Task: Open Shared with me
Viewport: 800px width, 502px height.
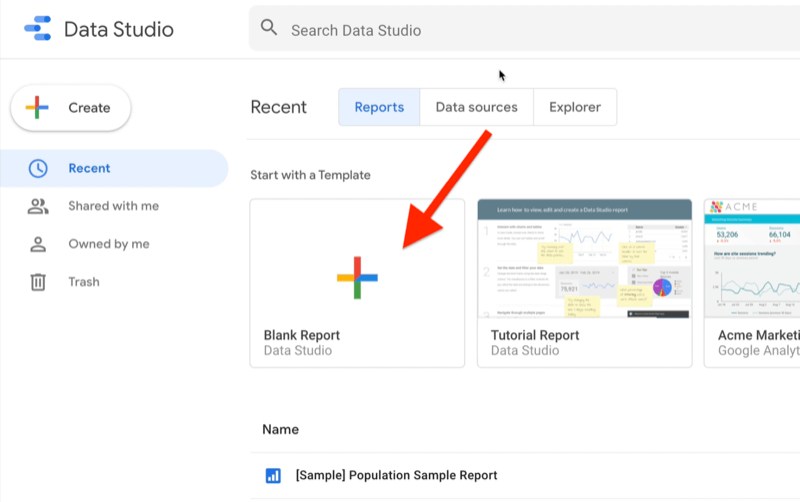Action: (113, 206)
